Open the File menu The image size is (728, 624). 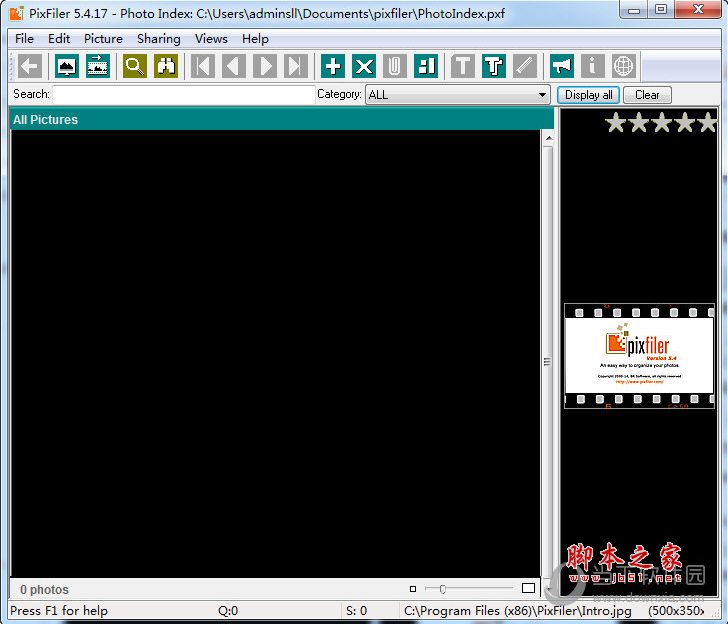[x=24, y=39]
